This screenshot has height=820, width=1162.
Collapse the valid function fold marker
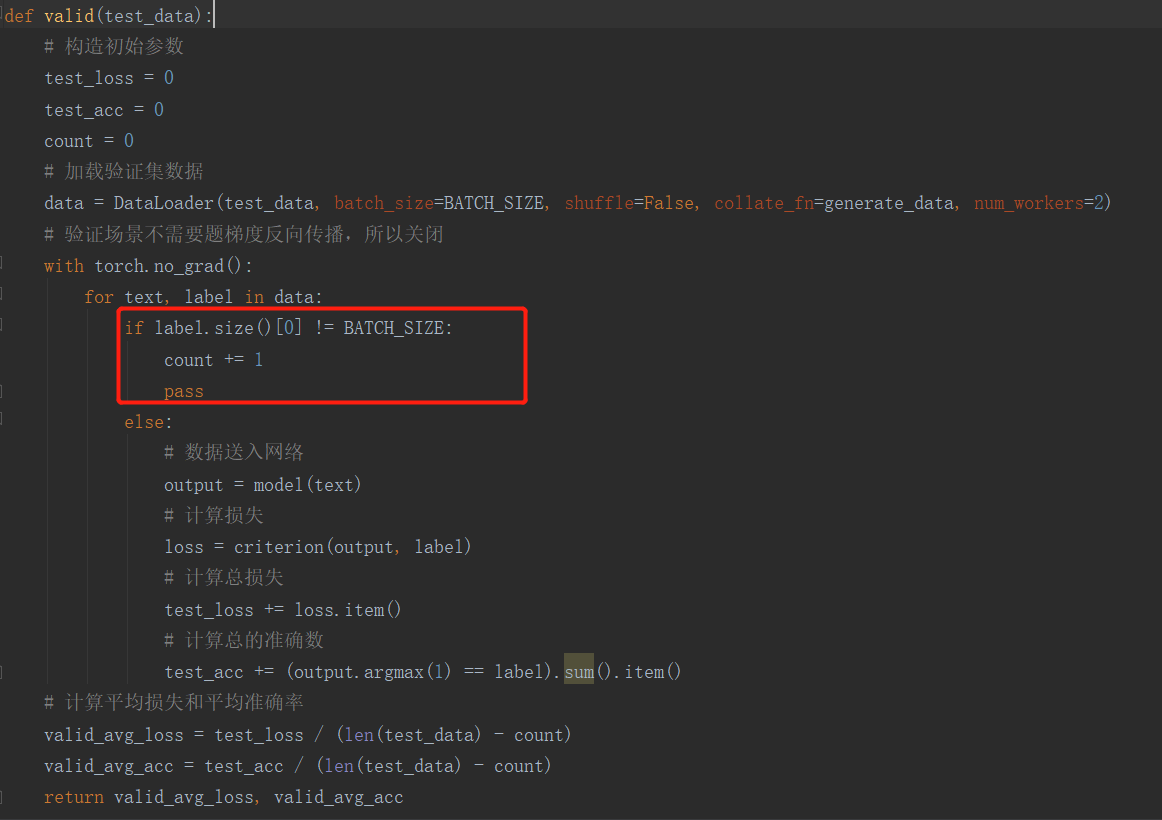[x=5, y=15]
